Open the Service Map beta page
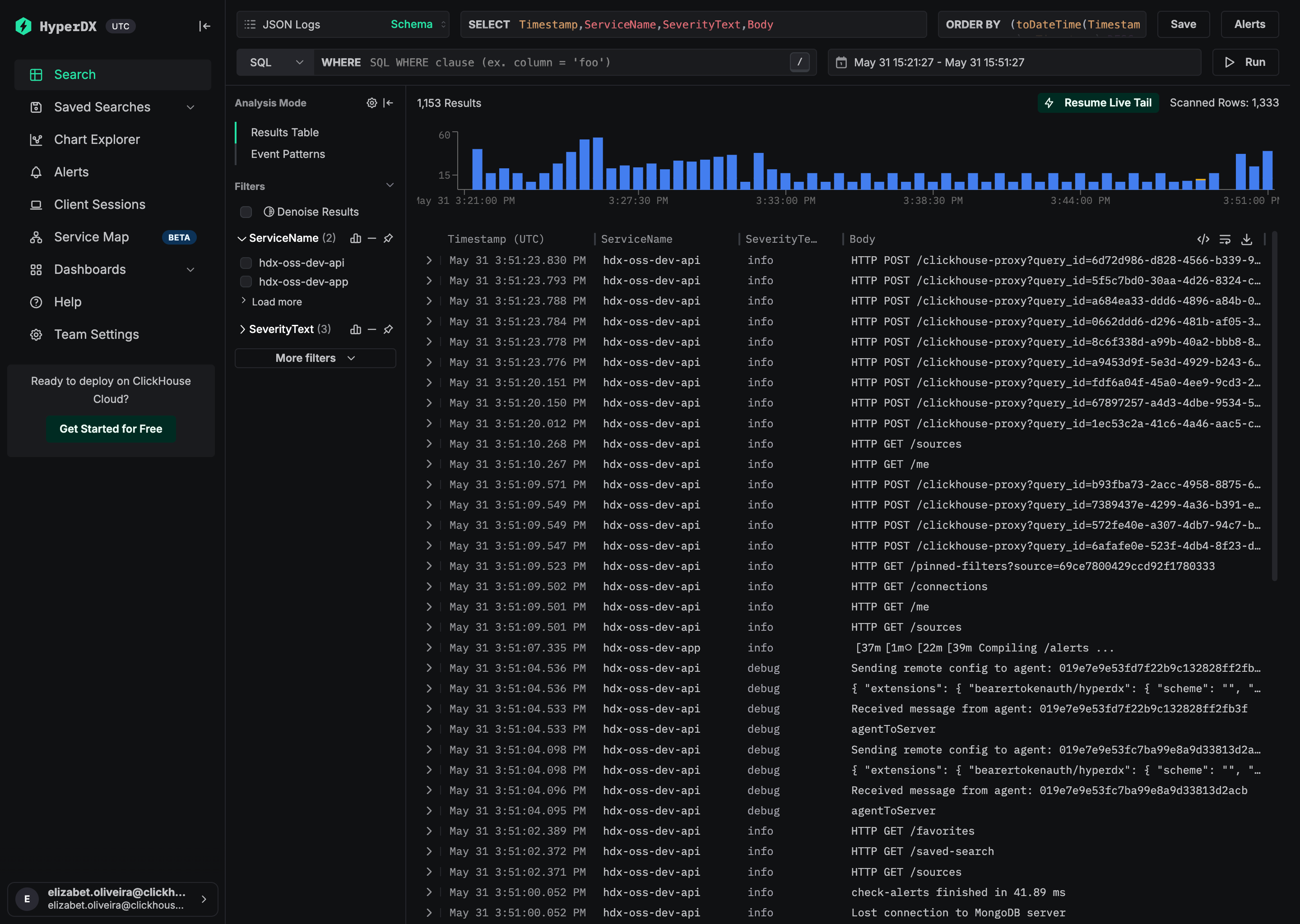This screenshot has height=924, width=1300. click(113, 237)
